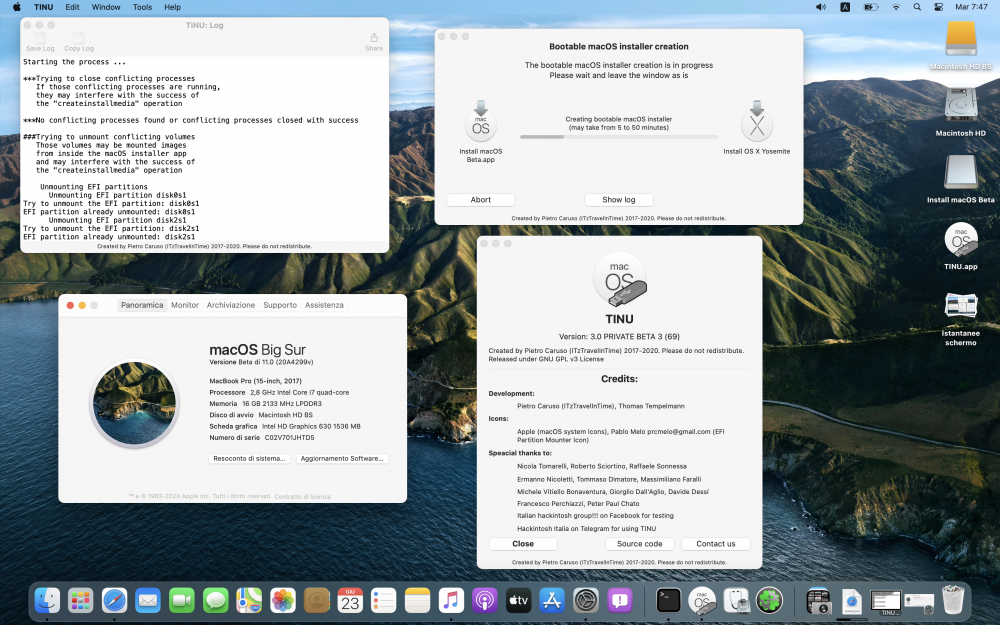Image resolution: width=1000 pixels, height=625 pixels.
Task: Click the Wi-Fi icon in the menu bar
Action: (896, 7)
